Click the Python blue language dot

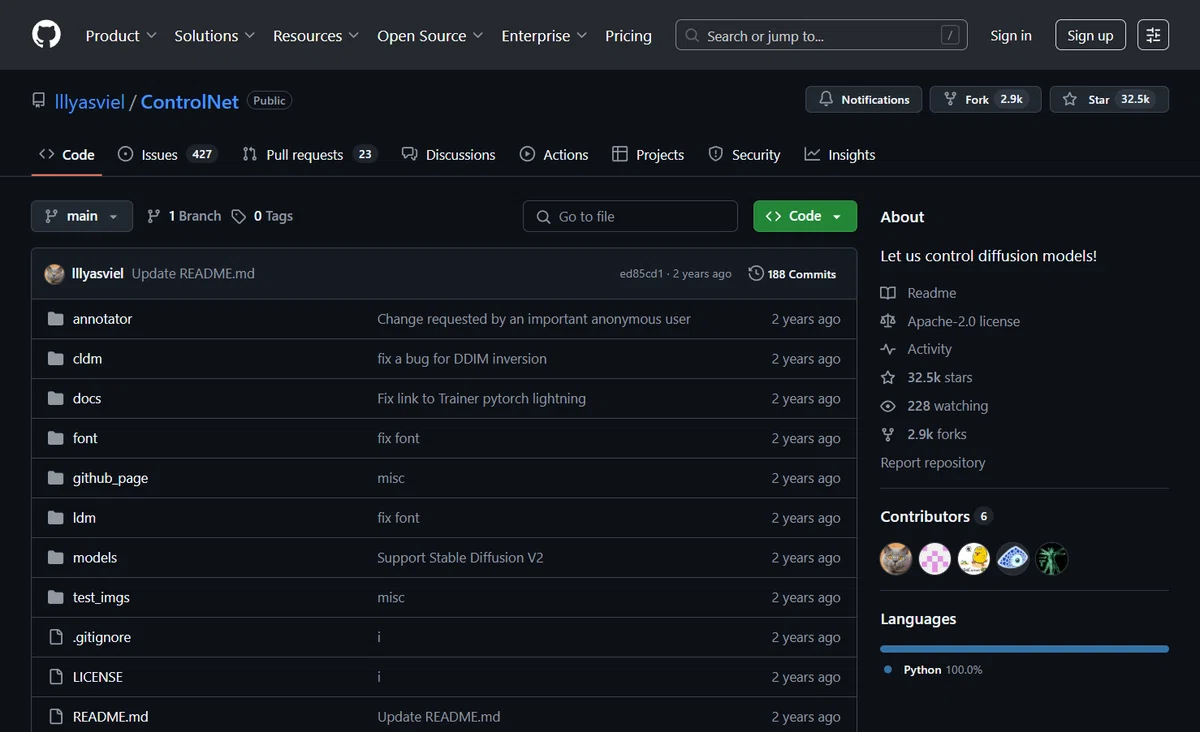click(888, 670)
